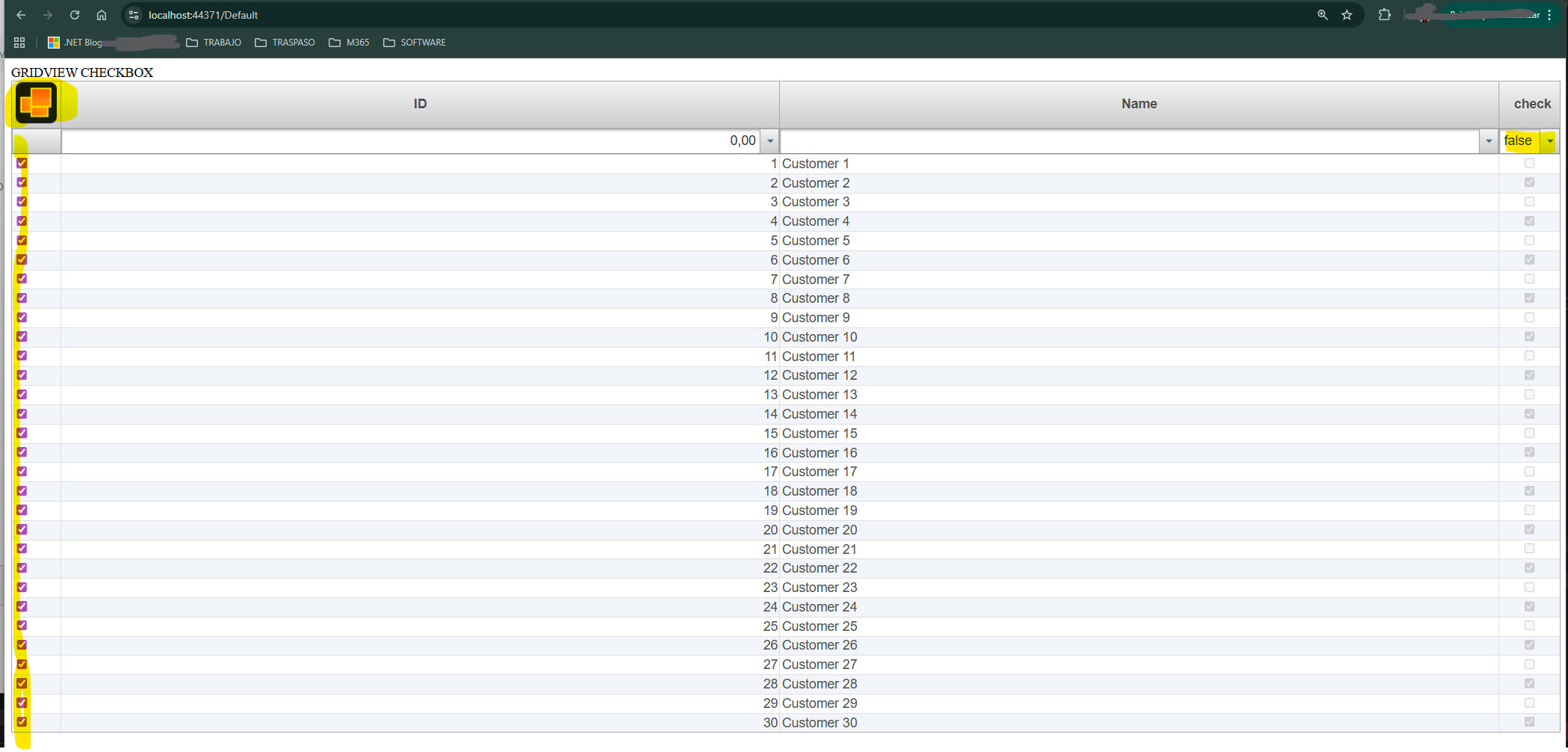Click the orange select-all icon in grid header
Viewport: 1568px width, 752px height.
pos(36,102)
